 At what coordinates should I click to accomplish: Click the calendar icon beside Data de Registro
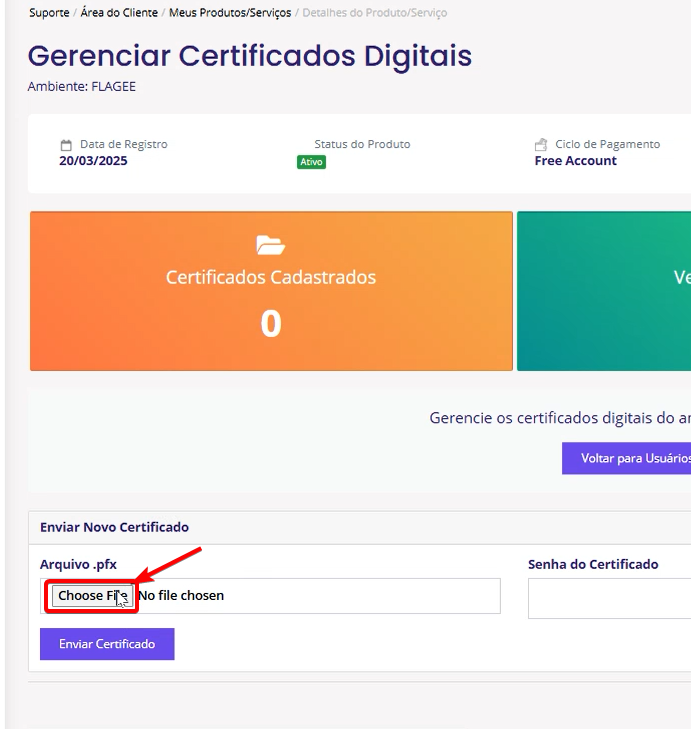coord(66,145)
